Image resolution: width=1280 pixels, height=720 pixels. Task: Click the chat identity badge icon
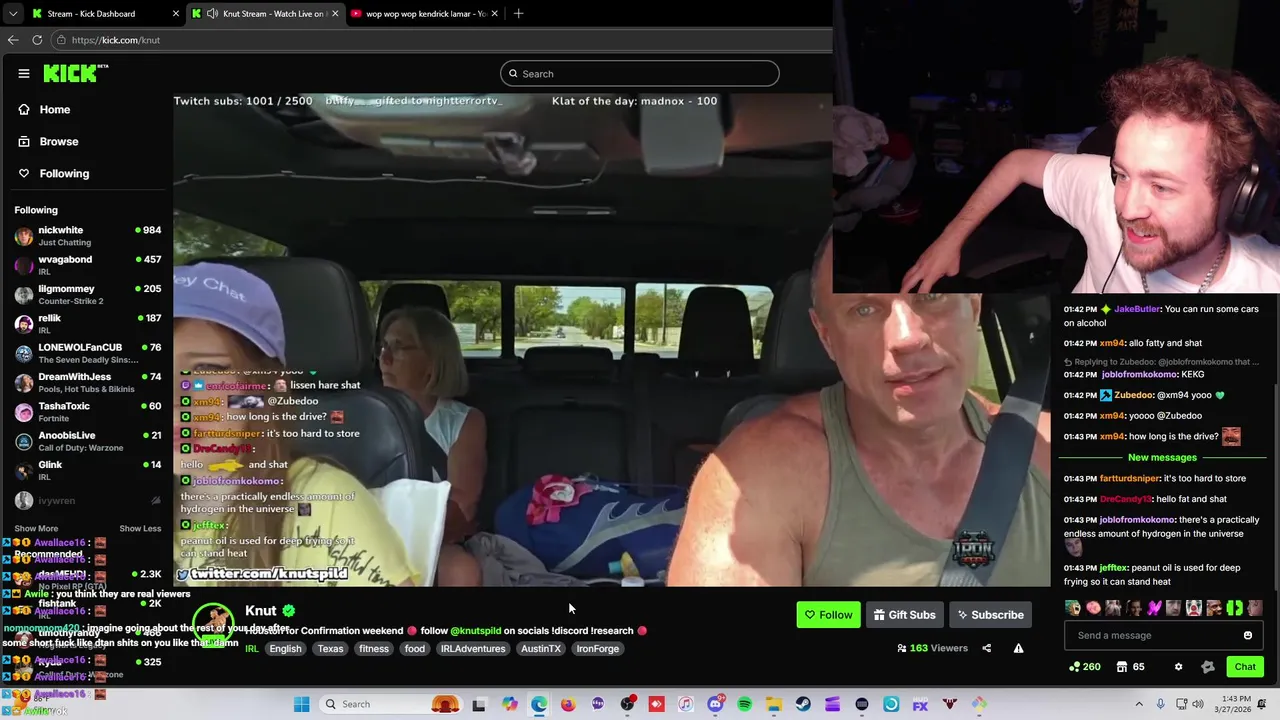click(x=1208, y=667)
